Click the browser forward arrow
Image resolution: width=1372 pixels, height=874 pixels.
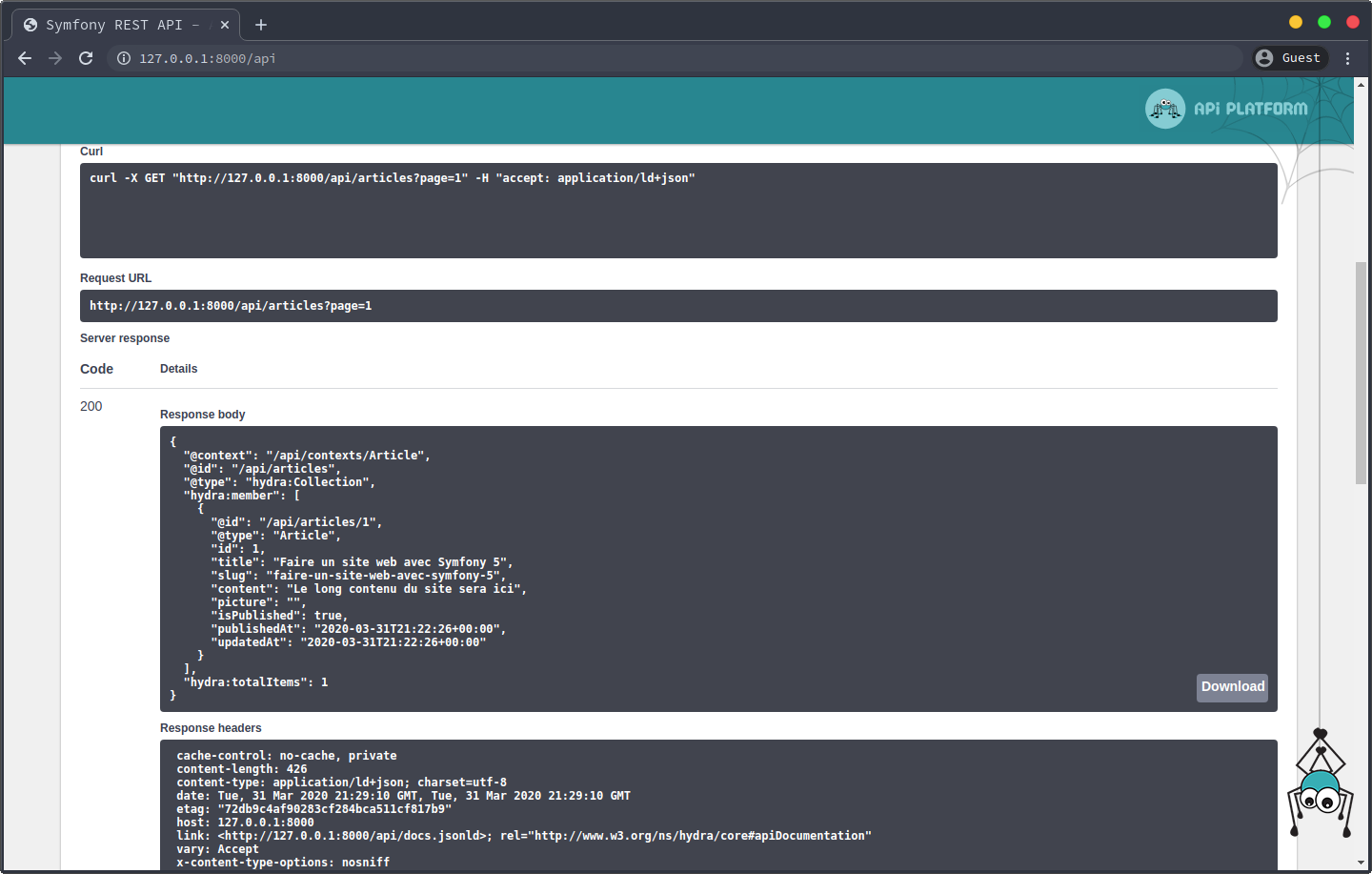[x=55, y=58]
